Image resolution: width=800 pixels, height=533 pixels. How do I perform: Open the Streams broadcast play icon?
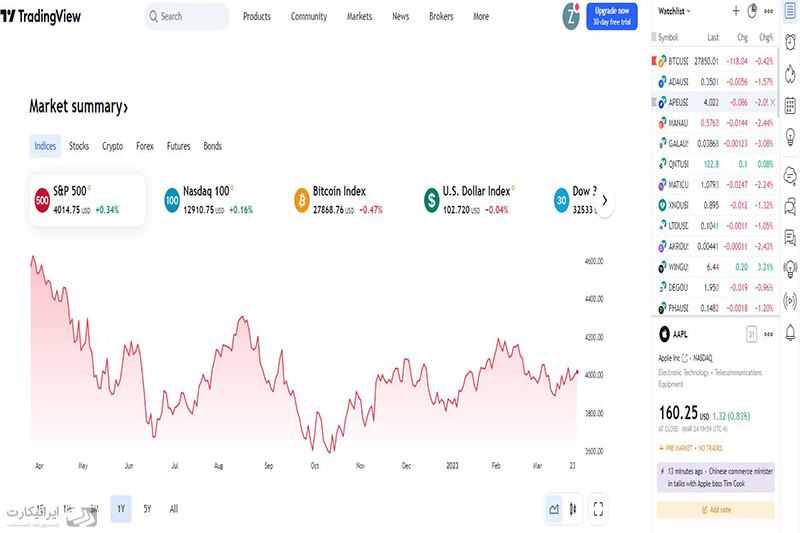click(790, 301)
